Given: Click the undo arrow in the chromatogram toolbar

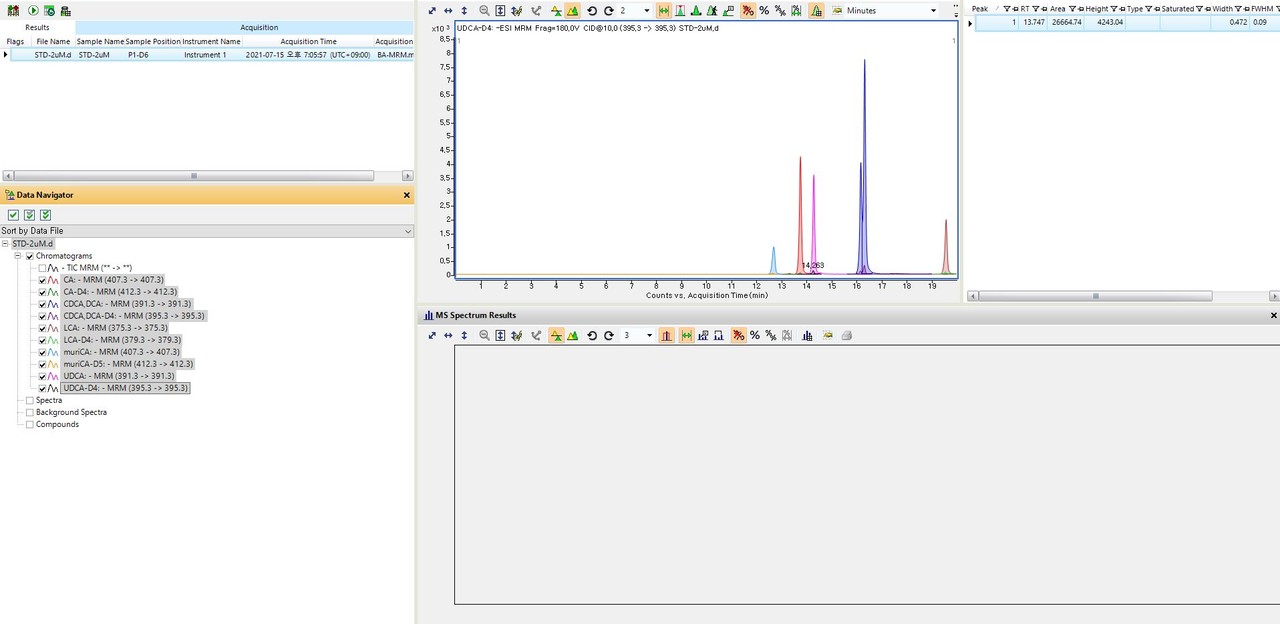Looking at the screenshot, I should click(591, 10).
